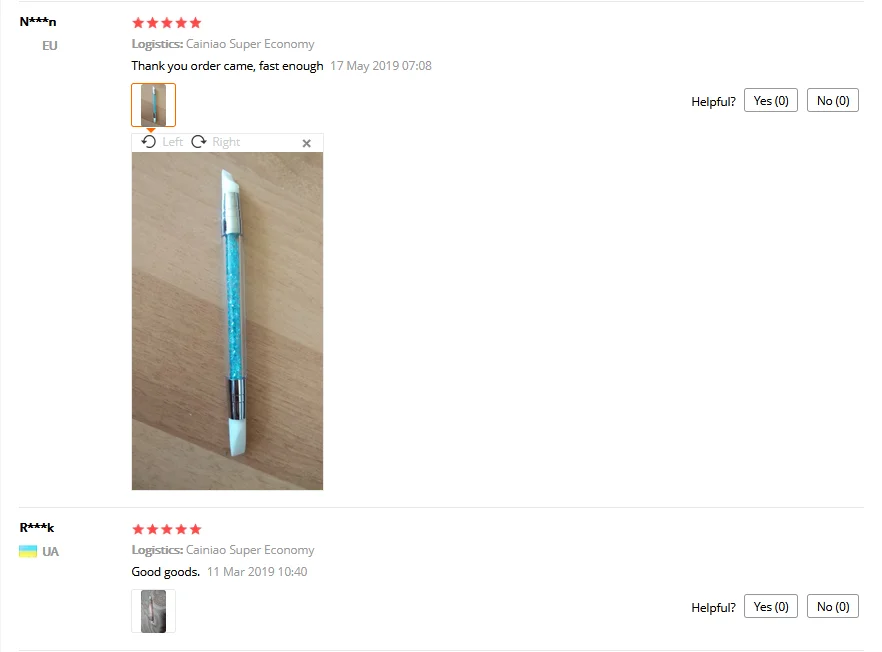The image size is (882, 652).
Task: Click the 'Thank you order came' review text
Action: point(227,66)
